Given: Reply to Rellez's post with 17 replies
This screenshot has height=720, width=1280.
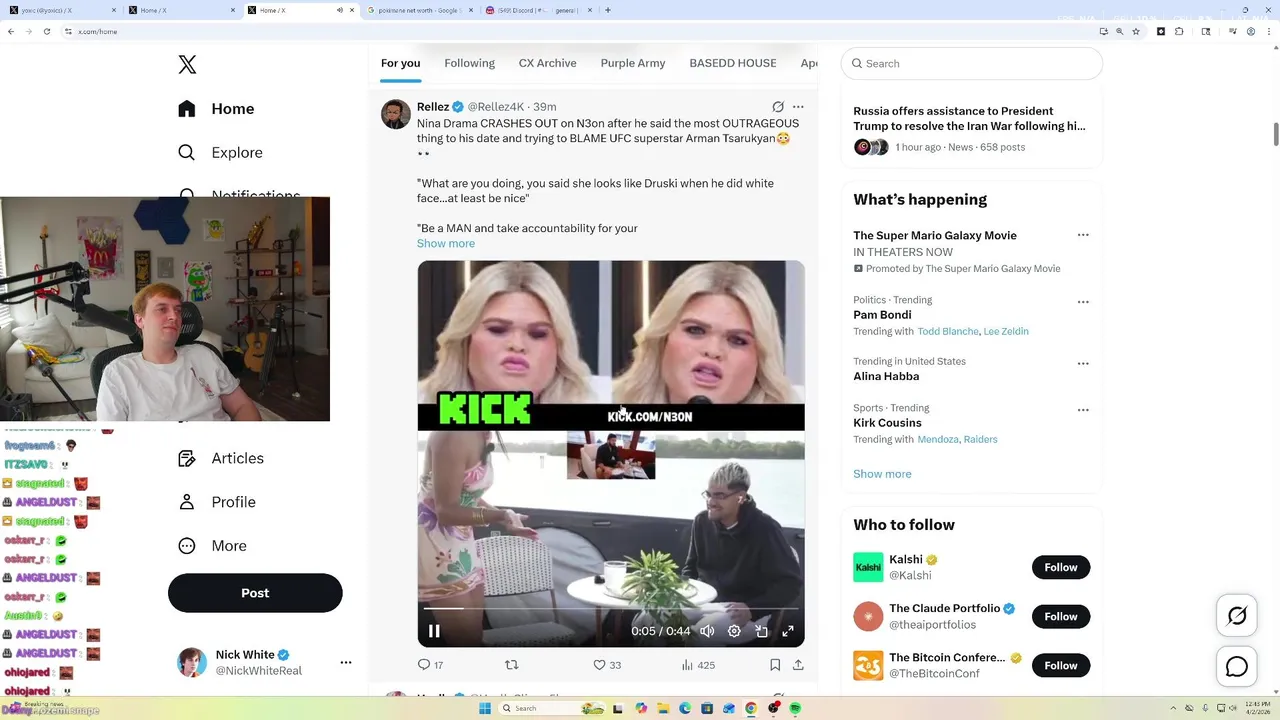Looking at the screenshot, I should click(x=431, y=664).
